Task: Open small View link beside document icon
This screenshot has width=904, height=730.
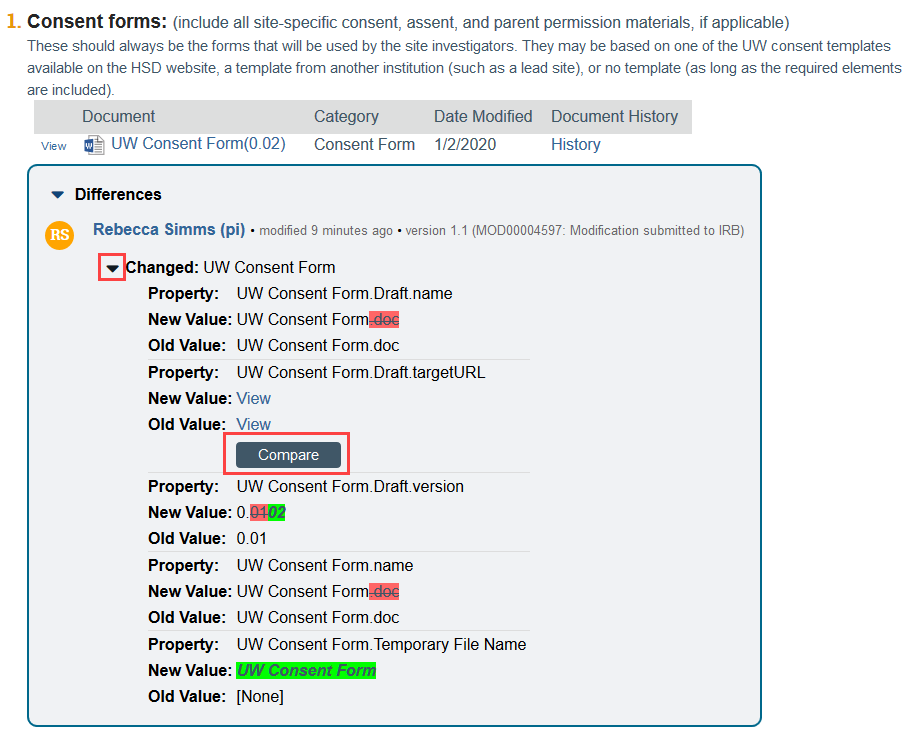Action: [54, 146]
